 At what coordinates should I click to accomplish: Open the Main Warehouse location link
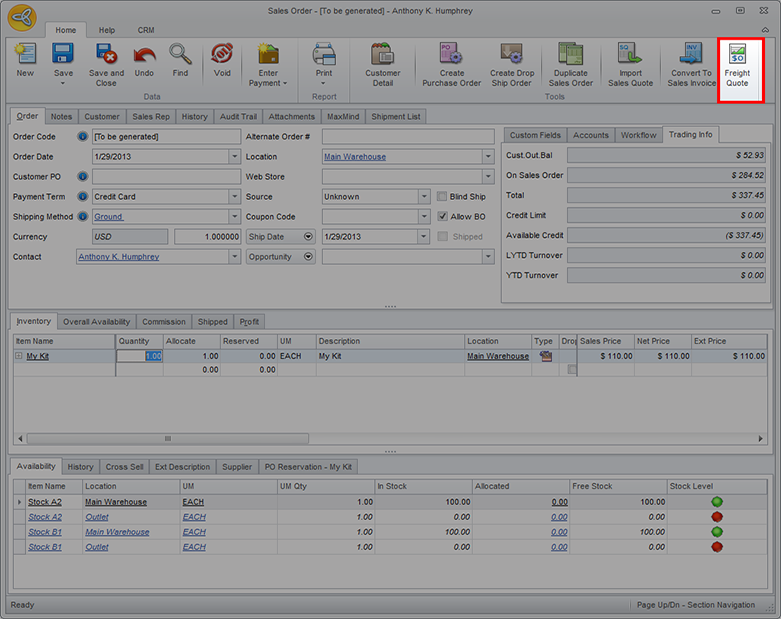pyautogui.click(x=354, y=157)
